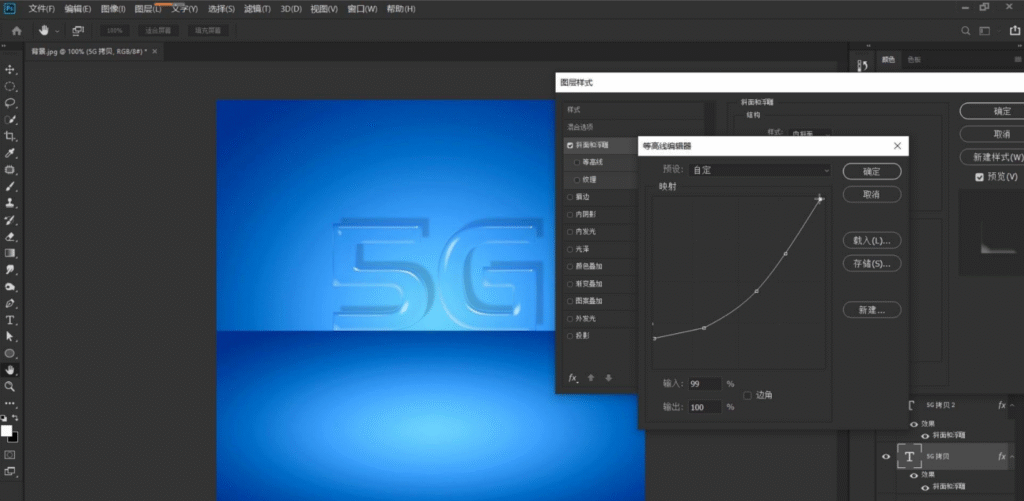Viewport: 1024px width, 501px height.
Task: Open the fx menu in Layer Style dialog
Action: pyautogui.click(x=573, y=378)
